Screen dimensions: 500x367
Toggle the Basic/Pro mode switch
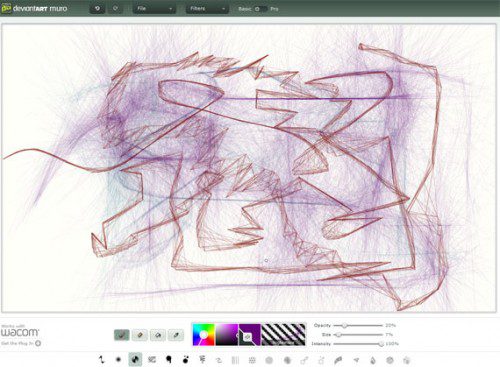[260, 9]
